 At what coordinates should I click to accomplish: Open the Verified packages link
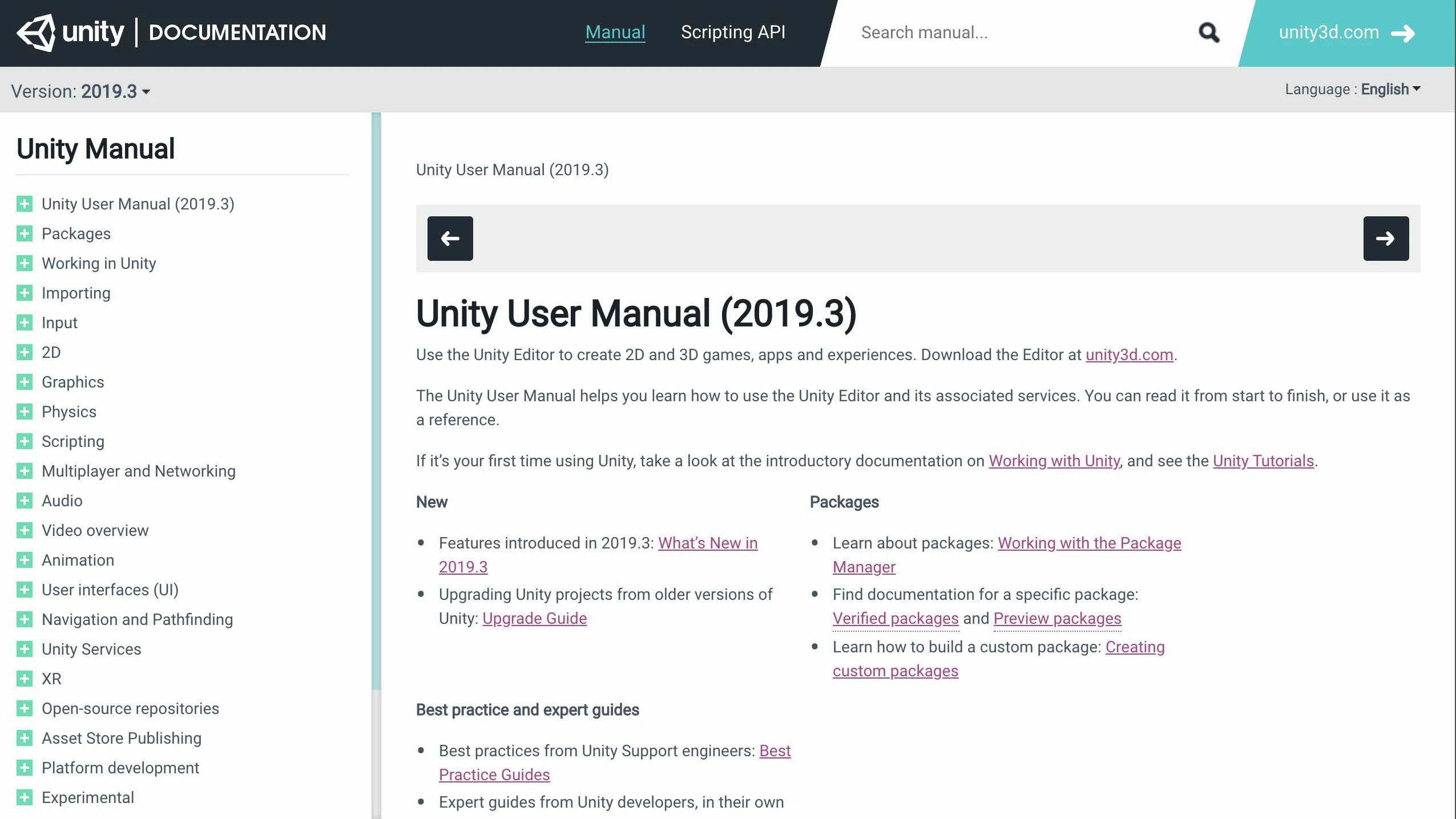896,618
